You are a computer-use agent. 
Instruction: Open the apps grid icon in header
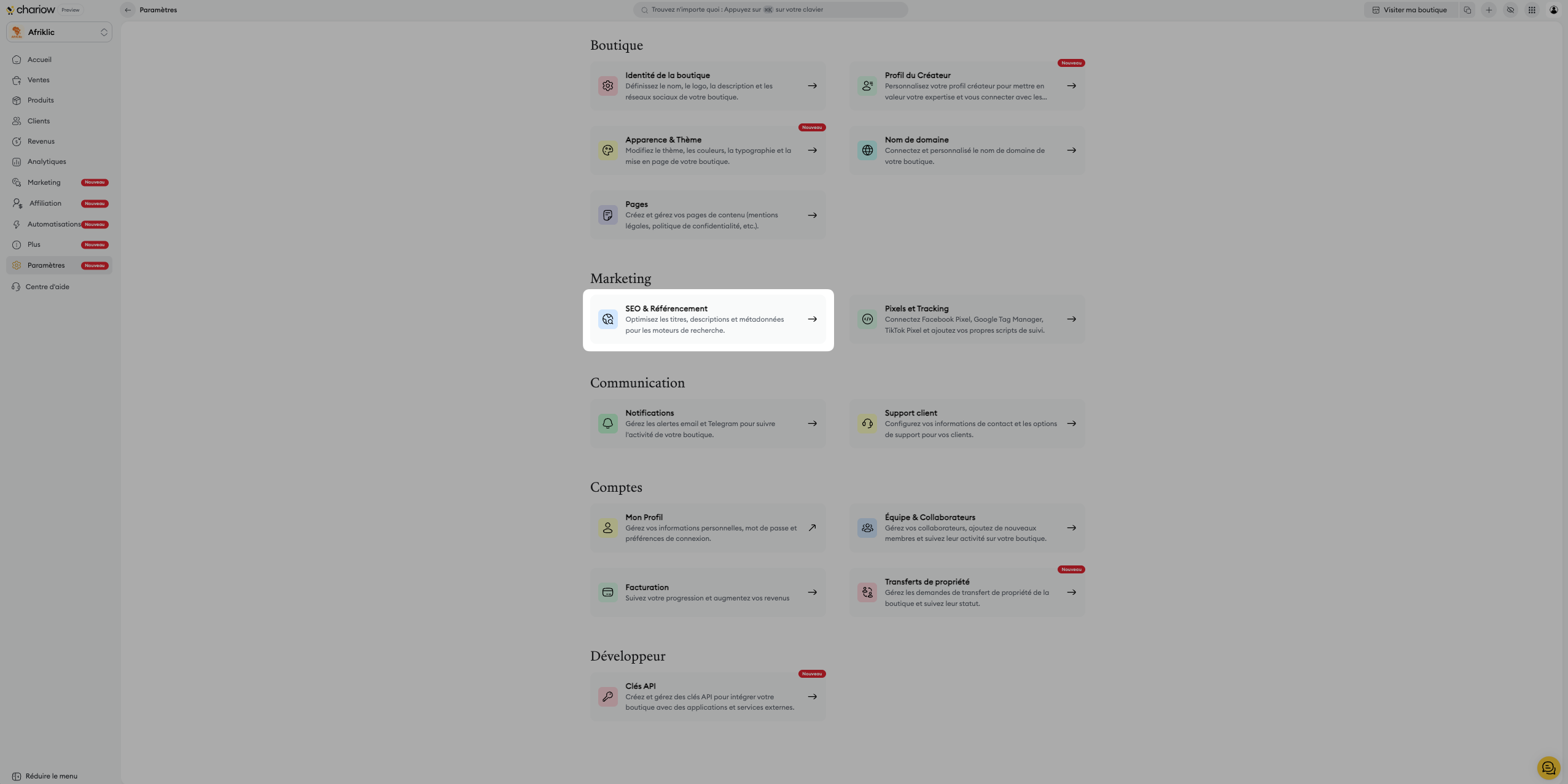[x=1532, y=10]
